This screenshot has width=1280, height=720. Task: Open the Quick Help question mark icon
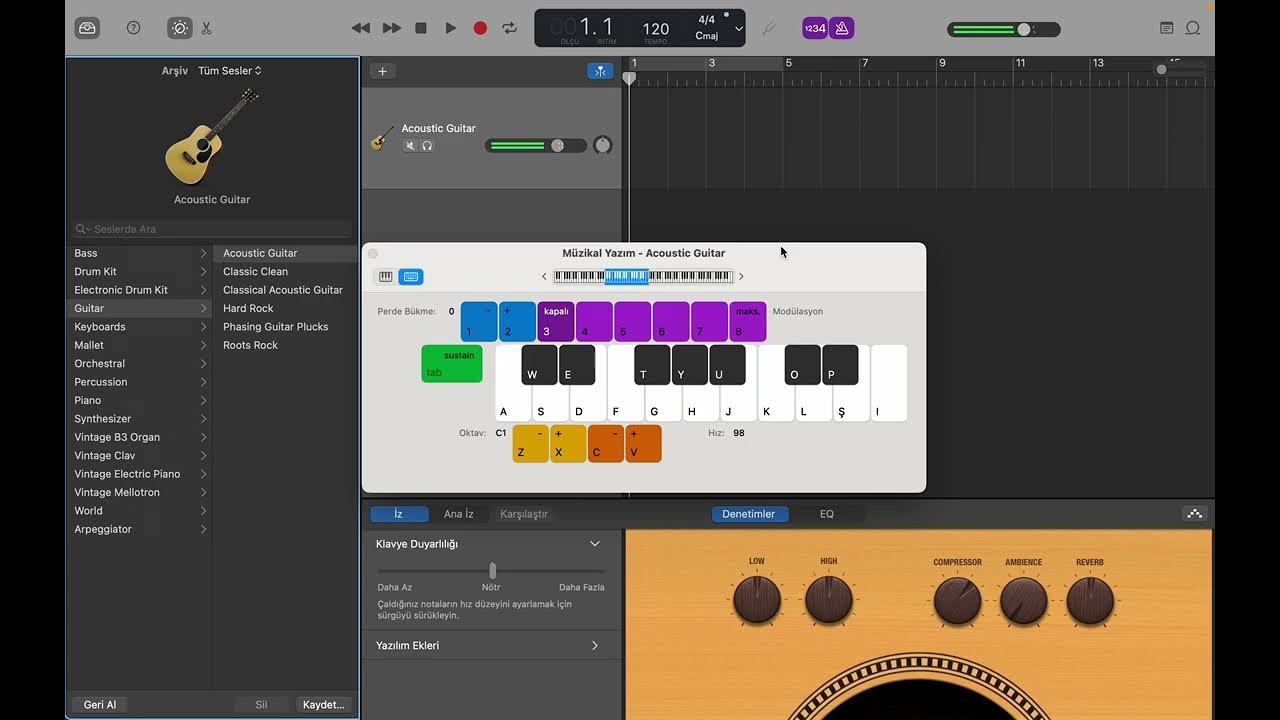(134, 28)
